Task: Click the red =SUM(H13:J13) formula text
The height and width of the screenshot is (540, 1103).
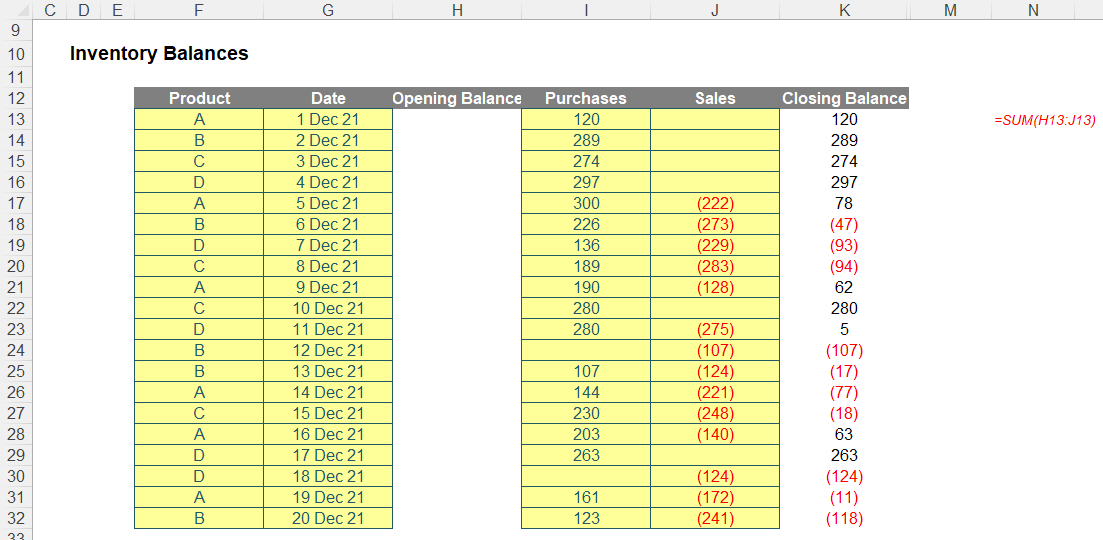Action: (1044, 120)
